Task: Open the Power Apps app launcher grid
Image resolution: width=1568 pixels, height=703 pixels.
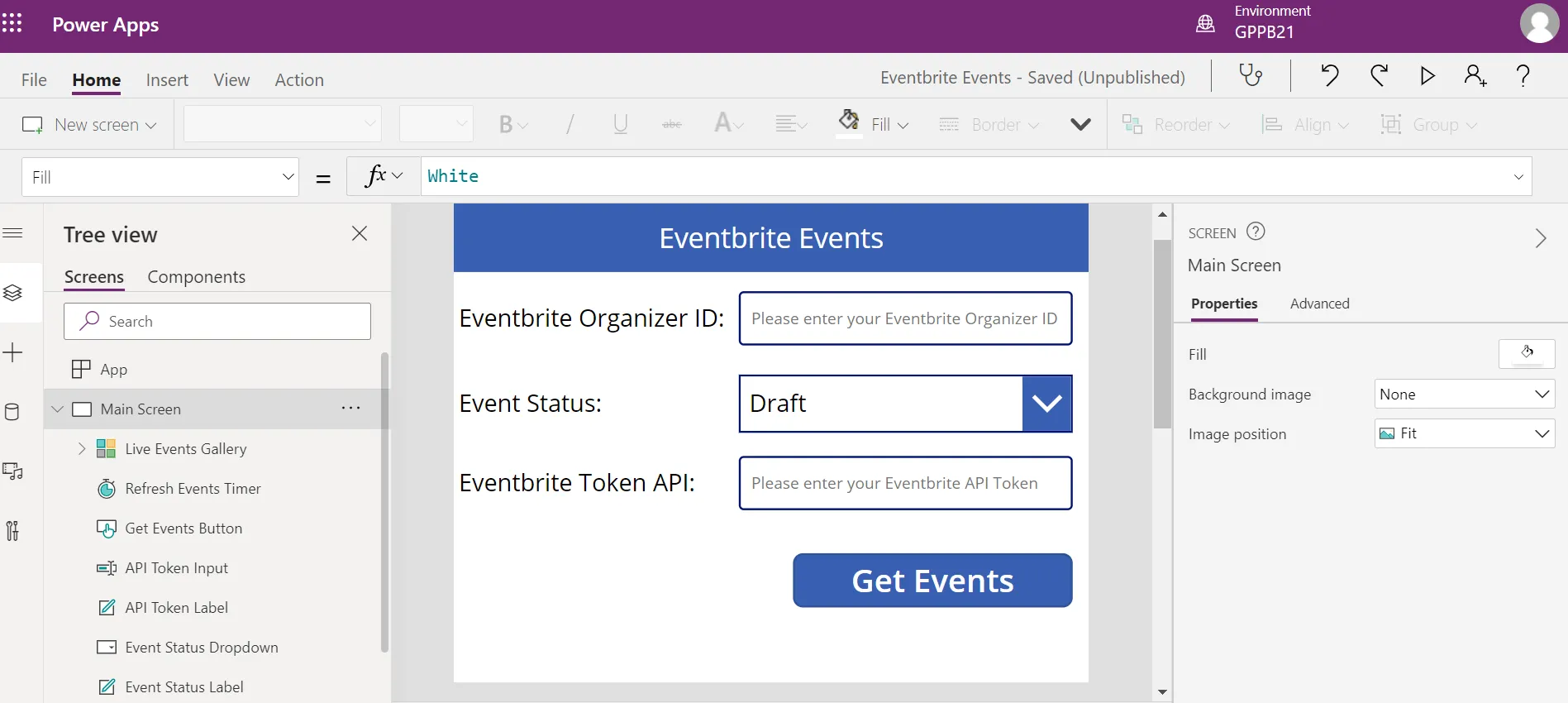Action: pos(12,23)
